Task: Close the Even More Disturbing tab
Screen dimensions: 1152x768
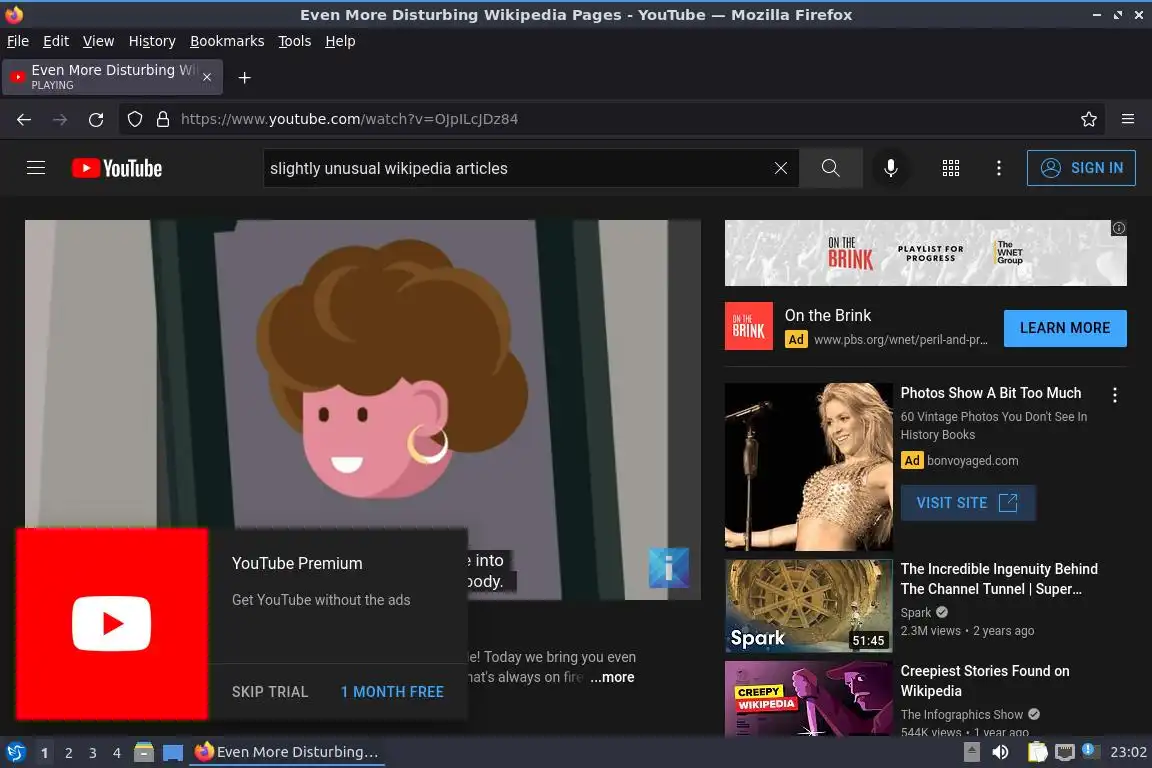Action: (207, 77)
